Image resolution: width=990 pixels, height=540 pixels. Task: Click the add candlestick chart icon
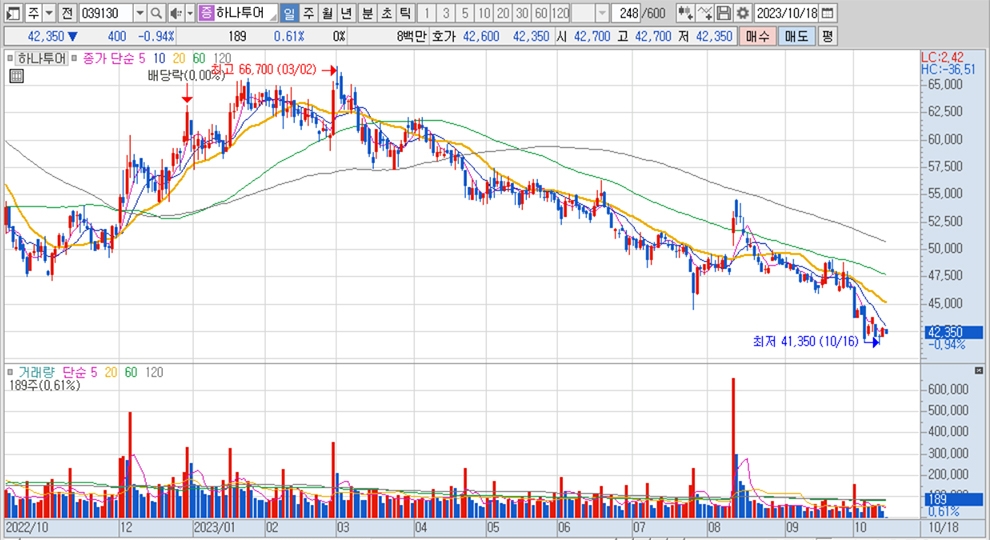[684, 13]
